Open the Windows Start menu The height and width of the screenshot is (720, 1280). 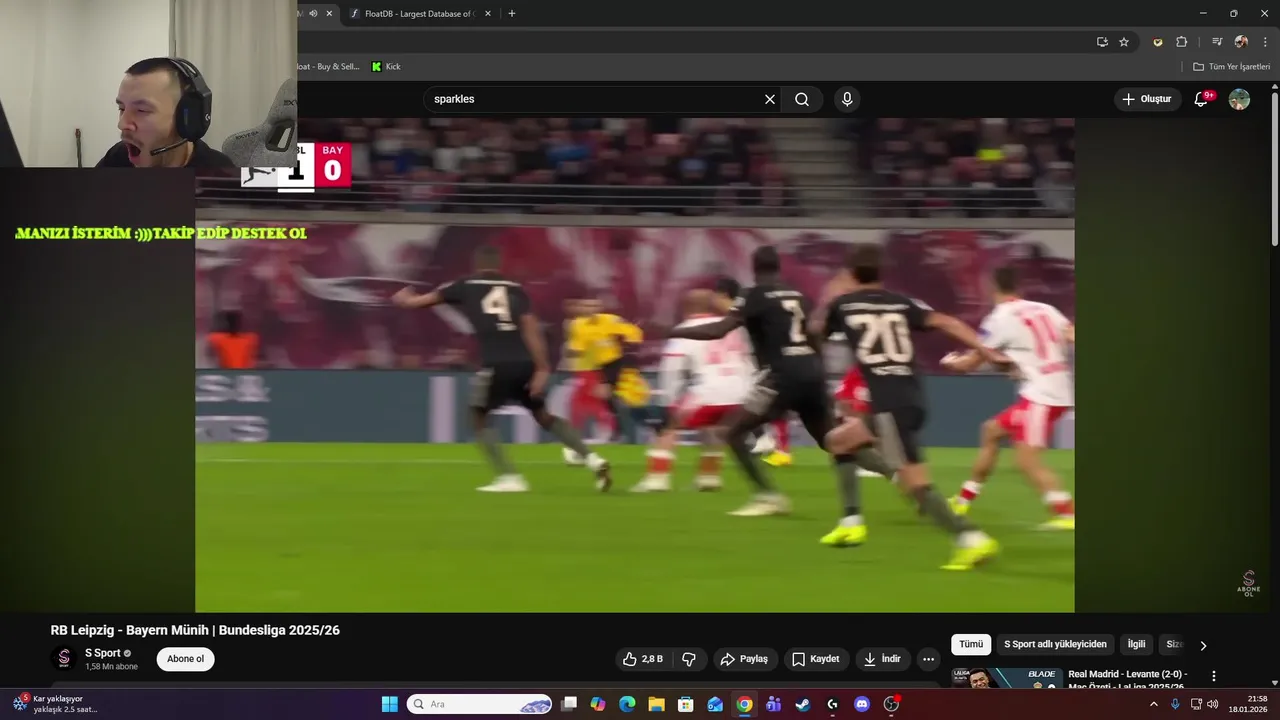[390, 704]
